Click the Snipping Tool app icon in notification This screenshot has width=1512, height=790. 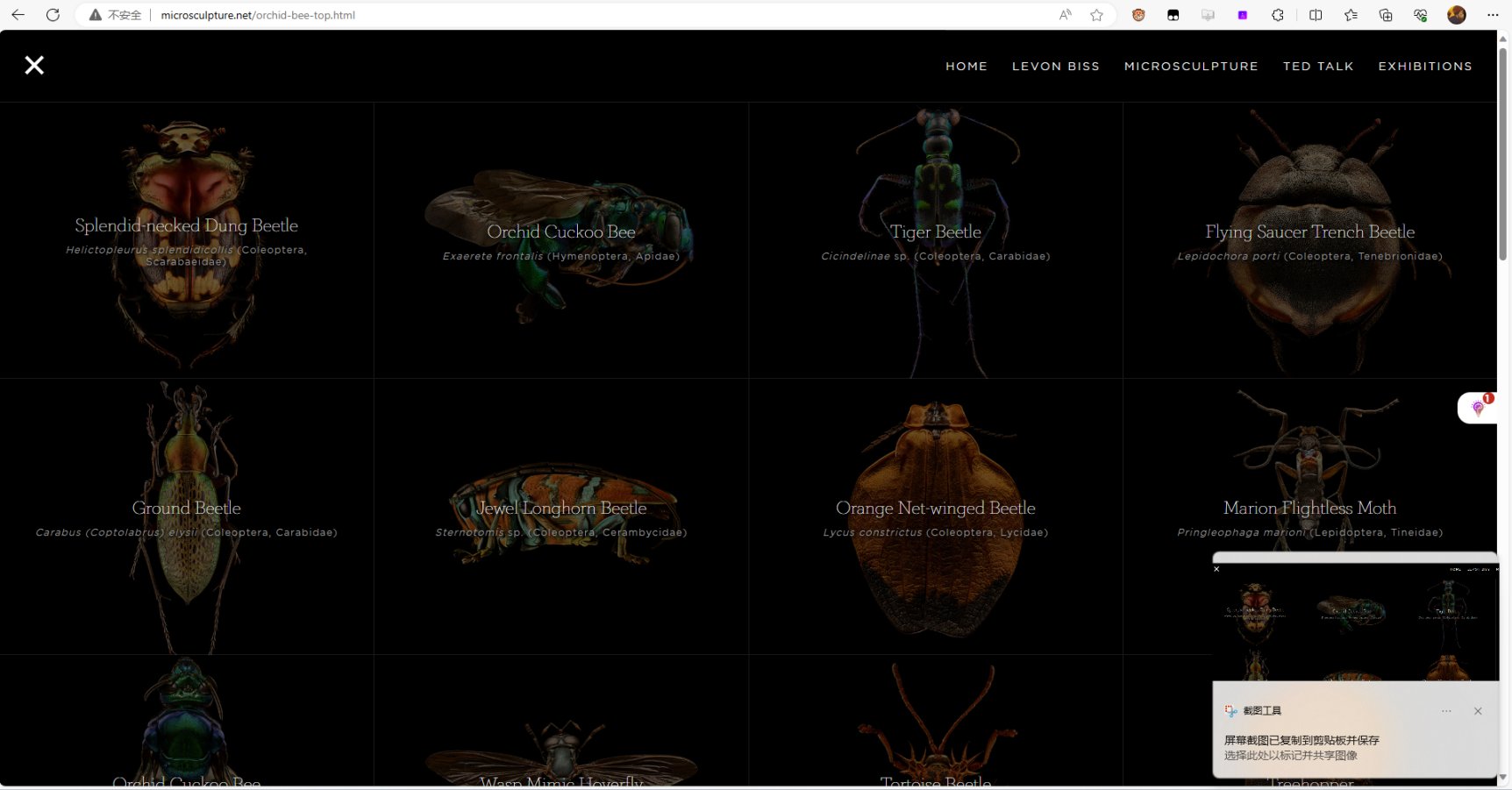[x=1231, y=711]
